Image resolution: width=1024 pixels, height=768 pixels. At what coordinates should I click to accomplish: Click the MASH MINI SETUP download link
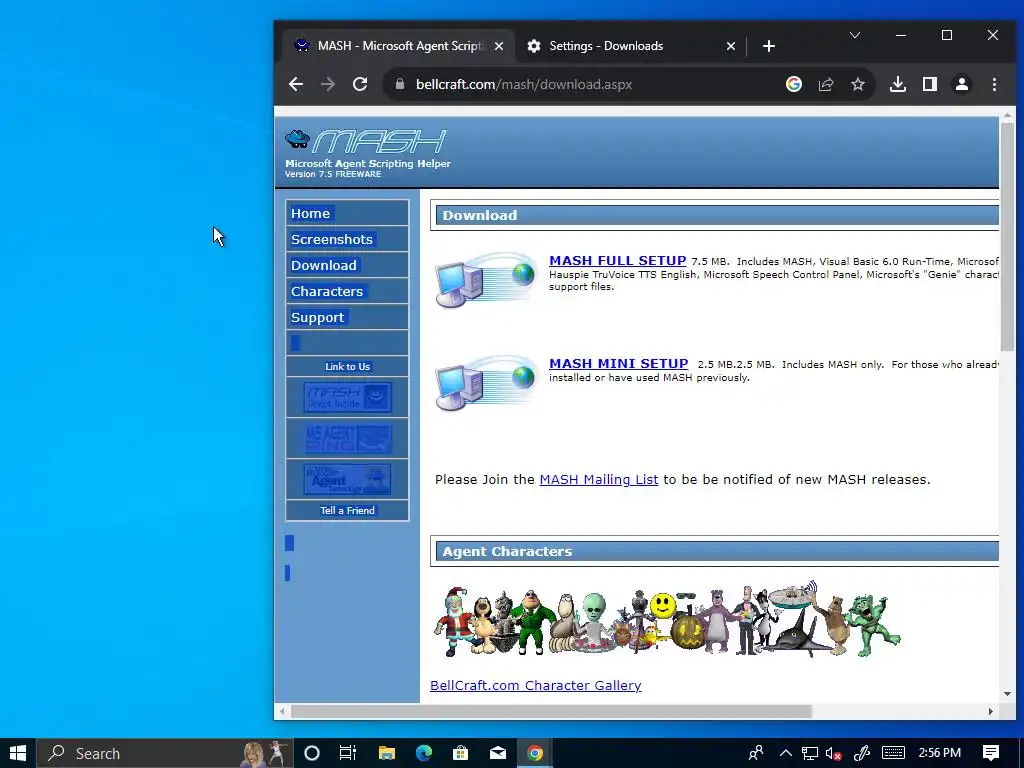(618, 364)
